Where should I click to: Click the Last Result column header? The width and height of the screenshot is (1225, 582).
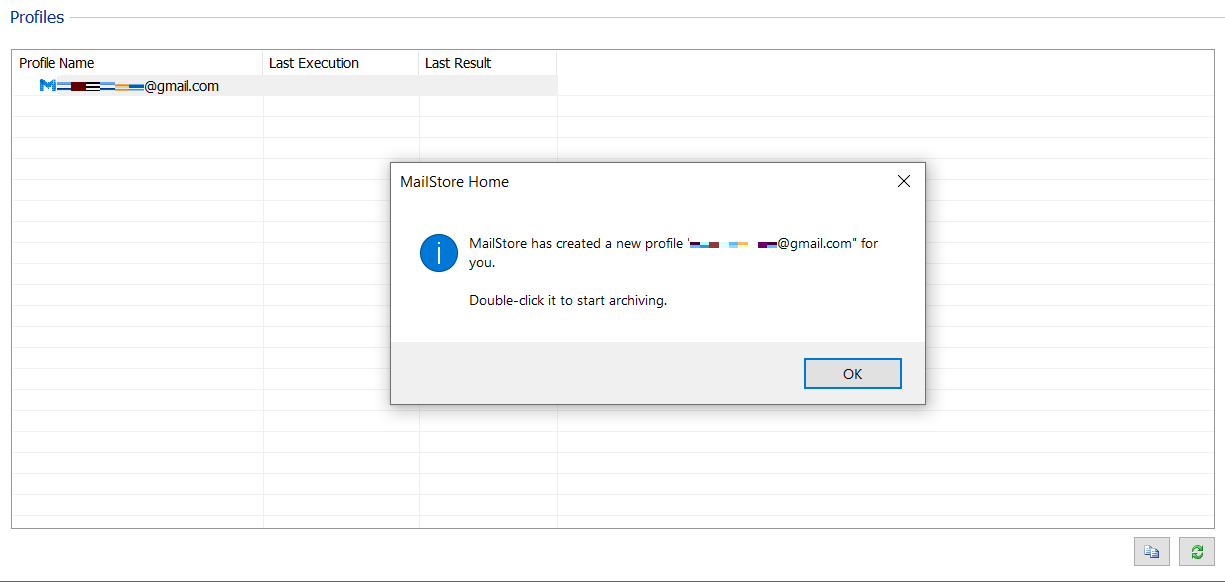point(458,63)
